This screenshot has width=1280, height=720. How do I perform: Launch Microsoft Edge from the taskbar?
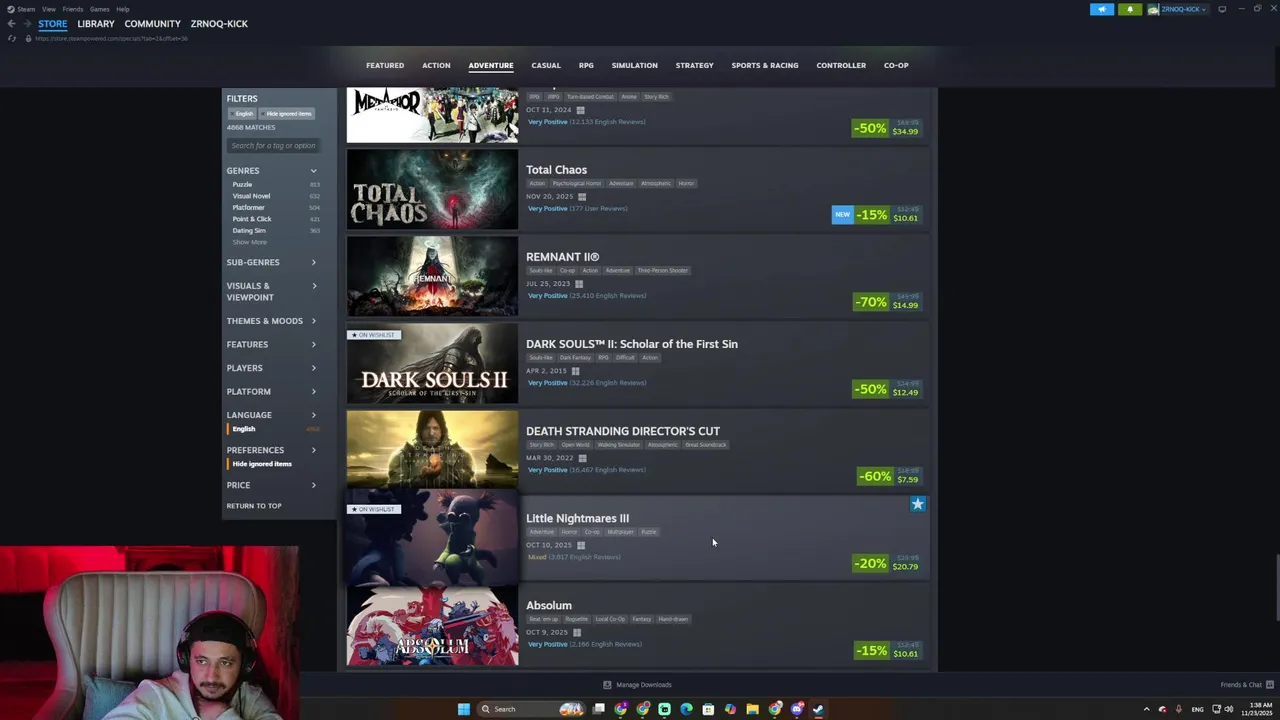(686, 709)
